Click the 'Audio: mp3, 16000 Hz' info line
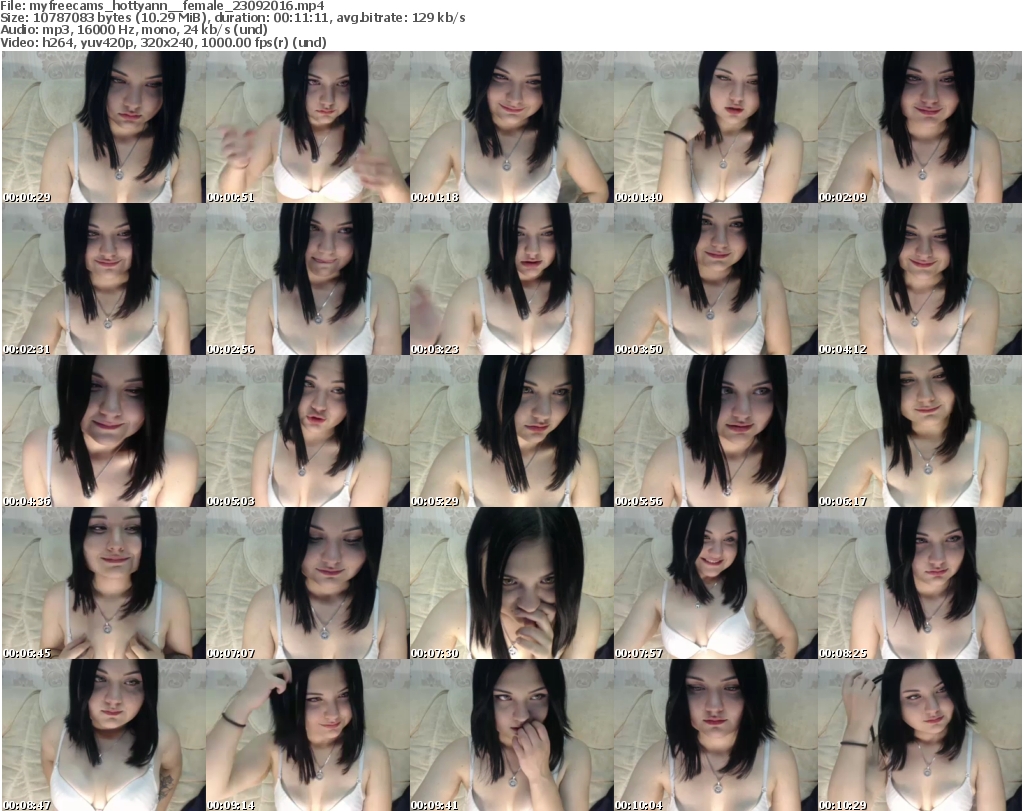 click(x=134, y=30)
